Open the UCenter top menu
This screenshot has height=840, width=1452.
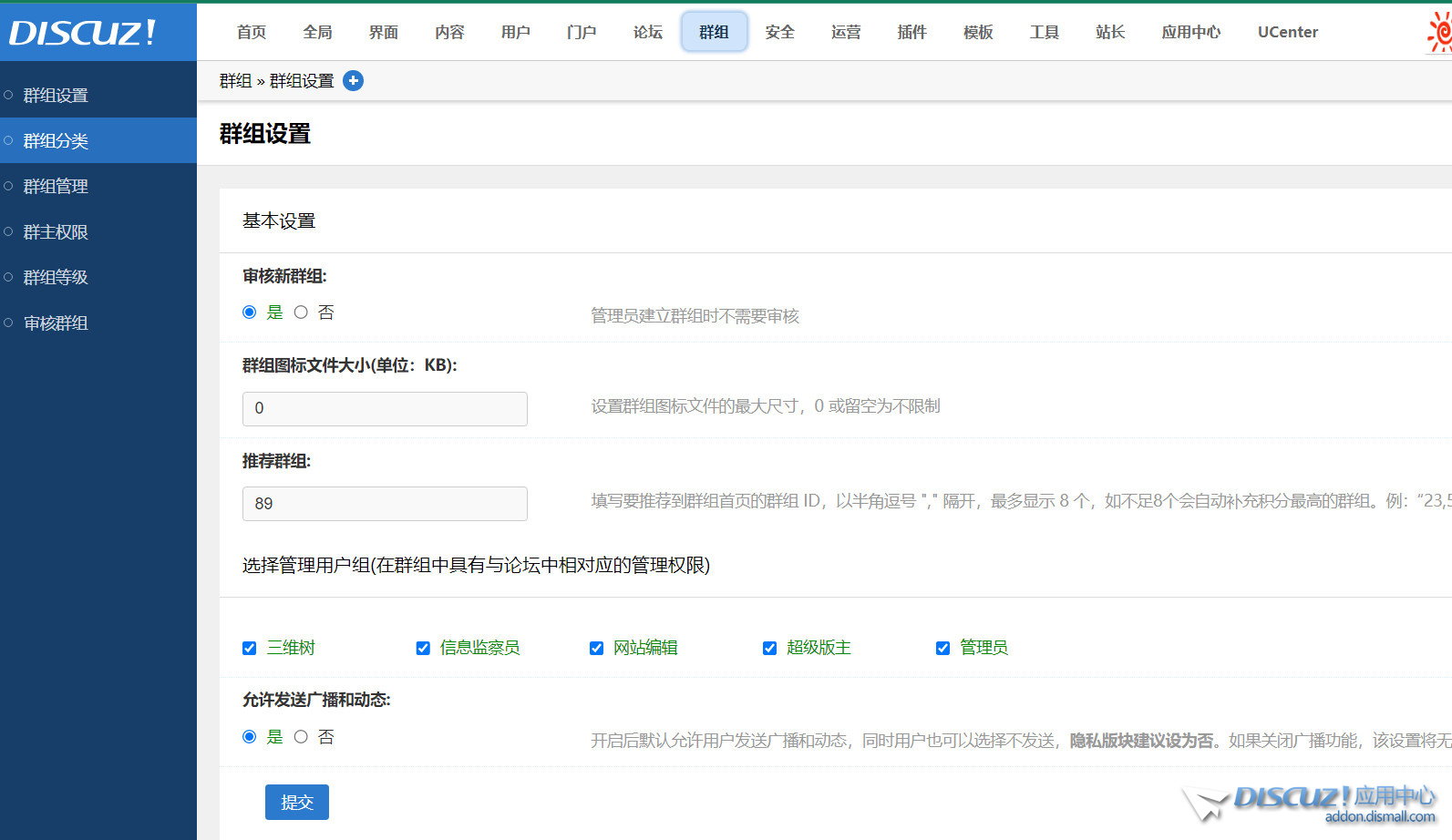point(1288,32)
